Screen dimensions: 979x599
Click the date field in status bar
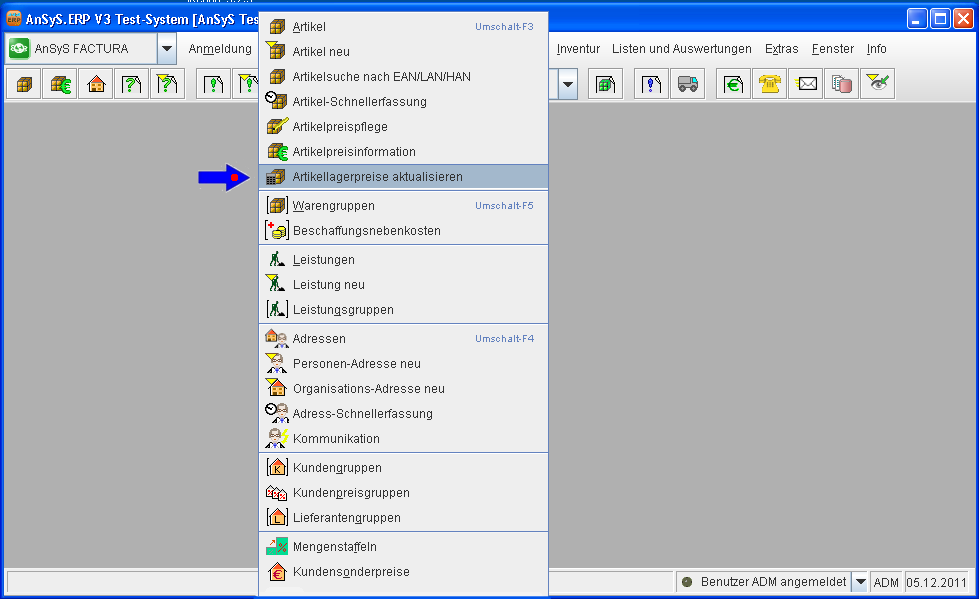pyautogui.click(x=937, y=582)
